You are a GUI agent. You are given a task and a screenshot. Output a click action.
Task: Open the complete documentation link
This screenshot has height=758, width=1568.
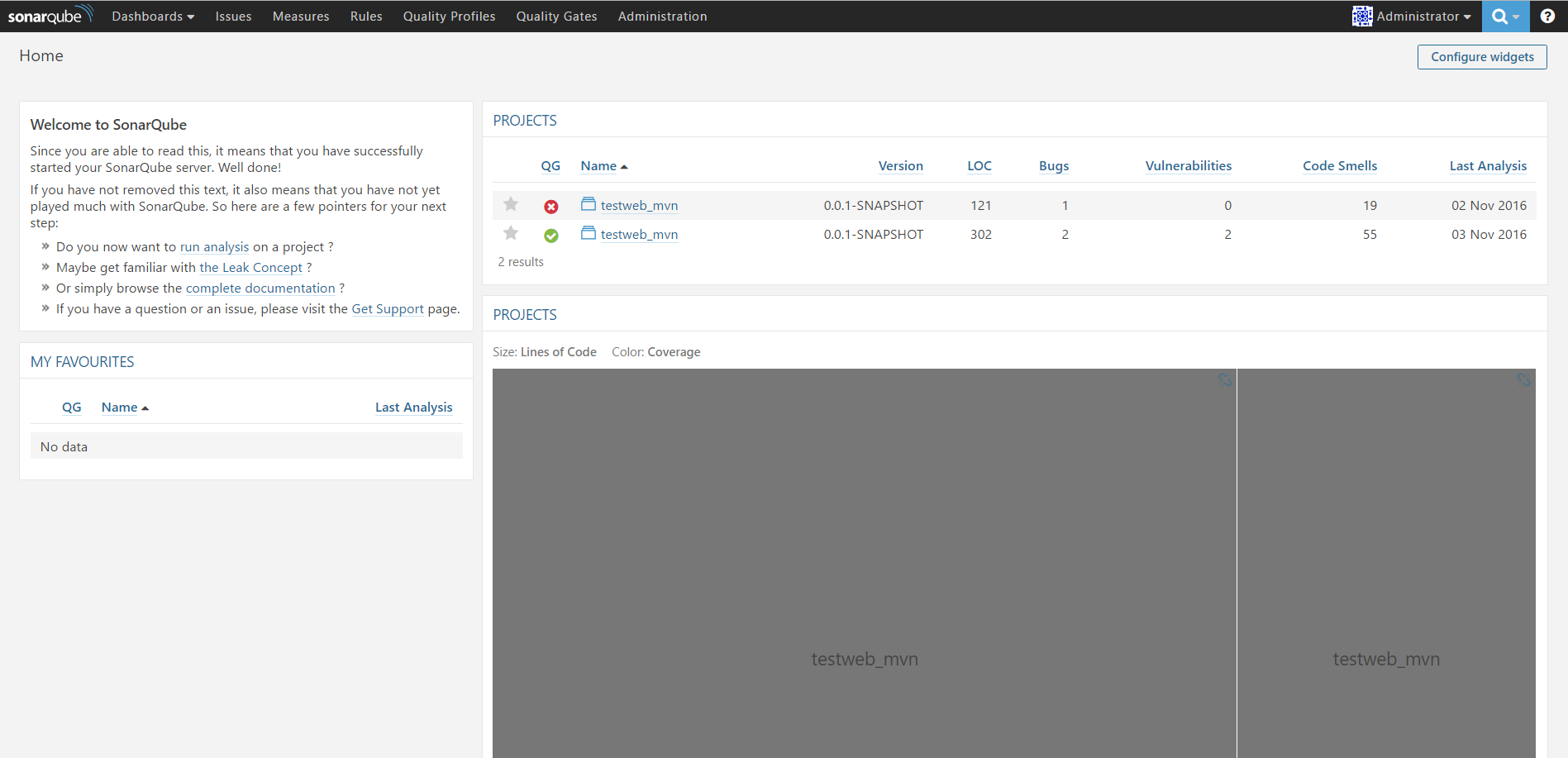click(x=260, y=288)
